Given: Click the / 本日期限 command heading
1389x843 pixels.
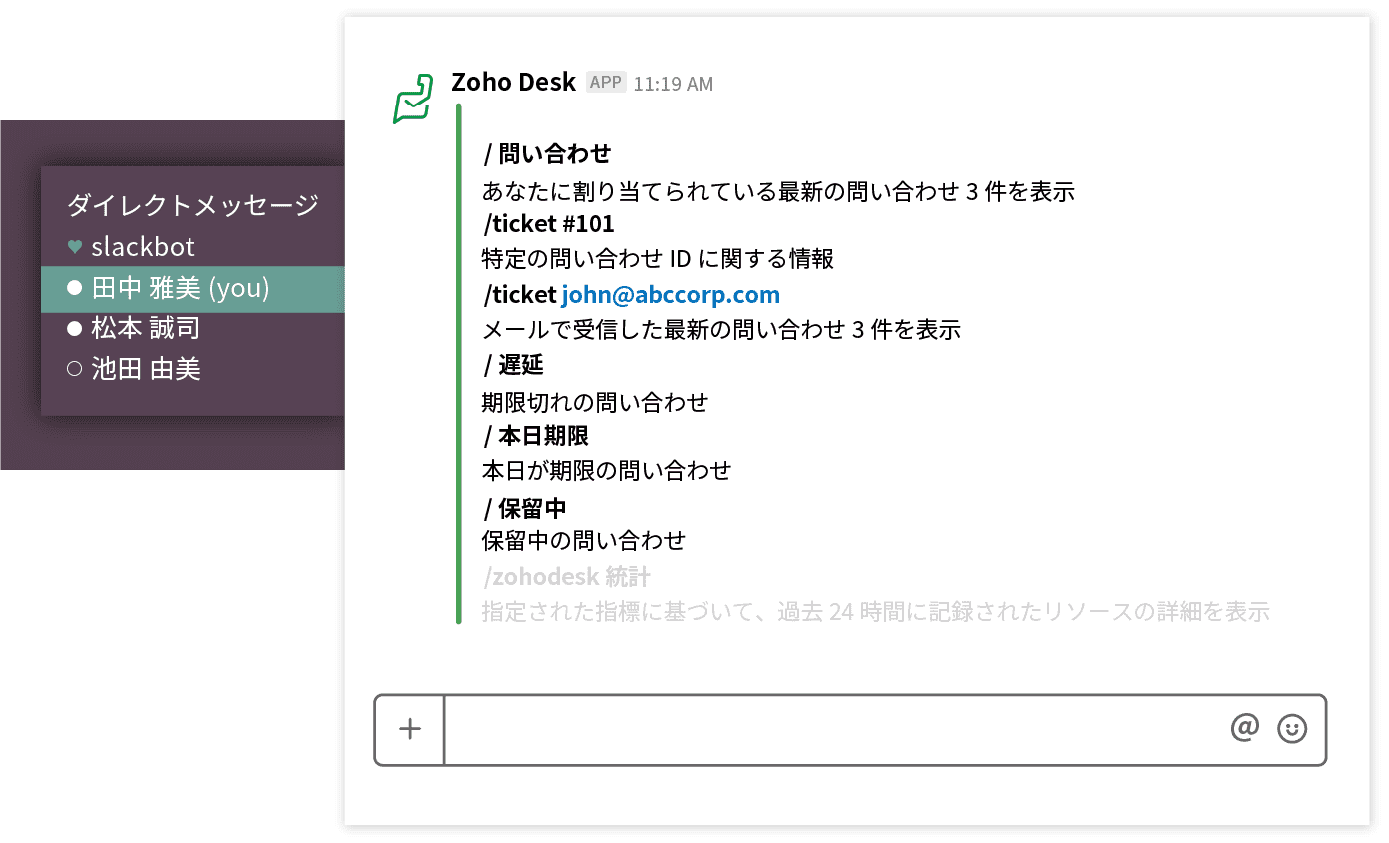Looking at the screenshot, I should point(535,436).
